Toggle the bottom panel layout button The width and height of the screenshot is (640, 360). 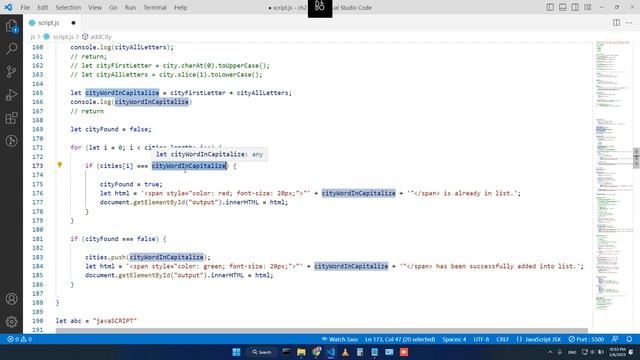[x=562, y=7]
